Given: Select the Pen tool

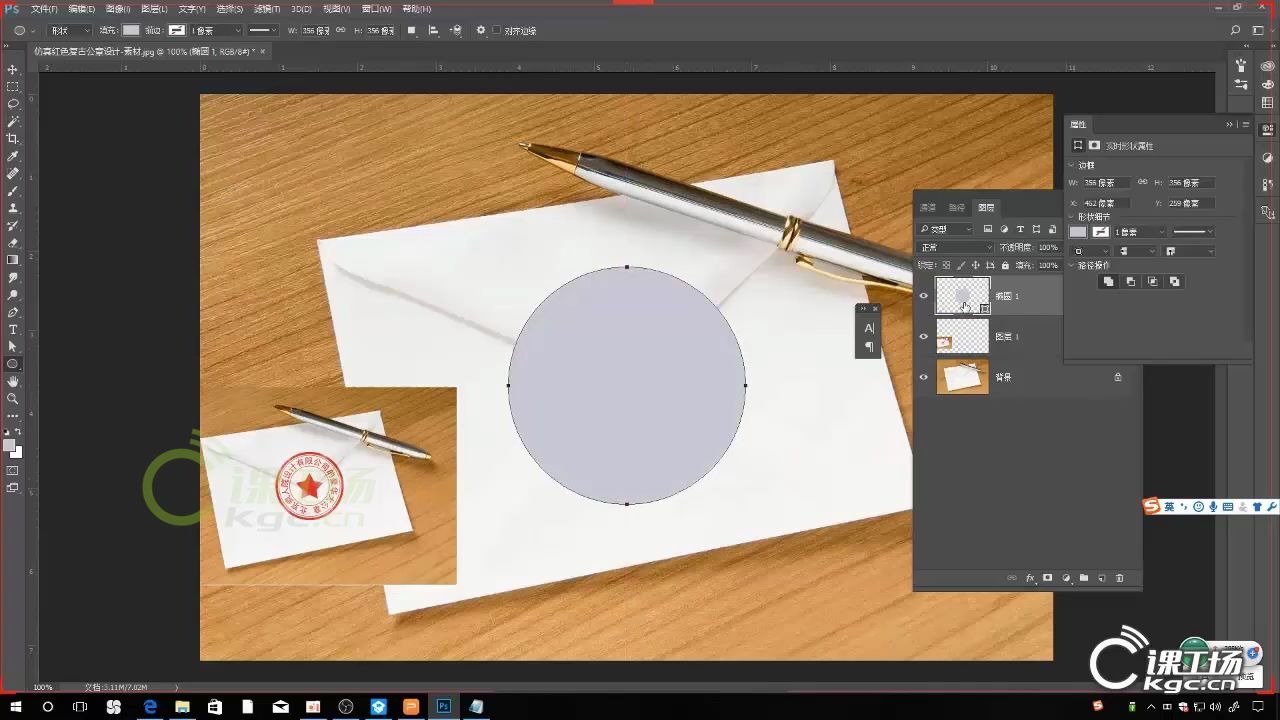Looking at the screenshot, I should (x=13, y=312).
